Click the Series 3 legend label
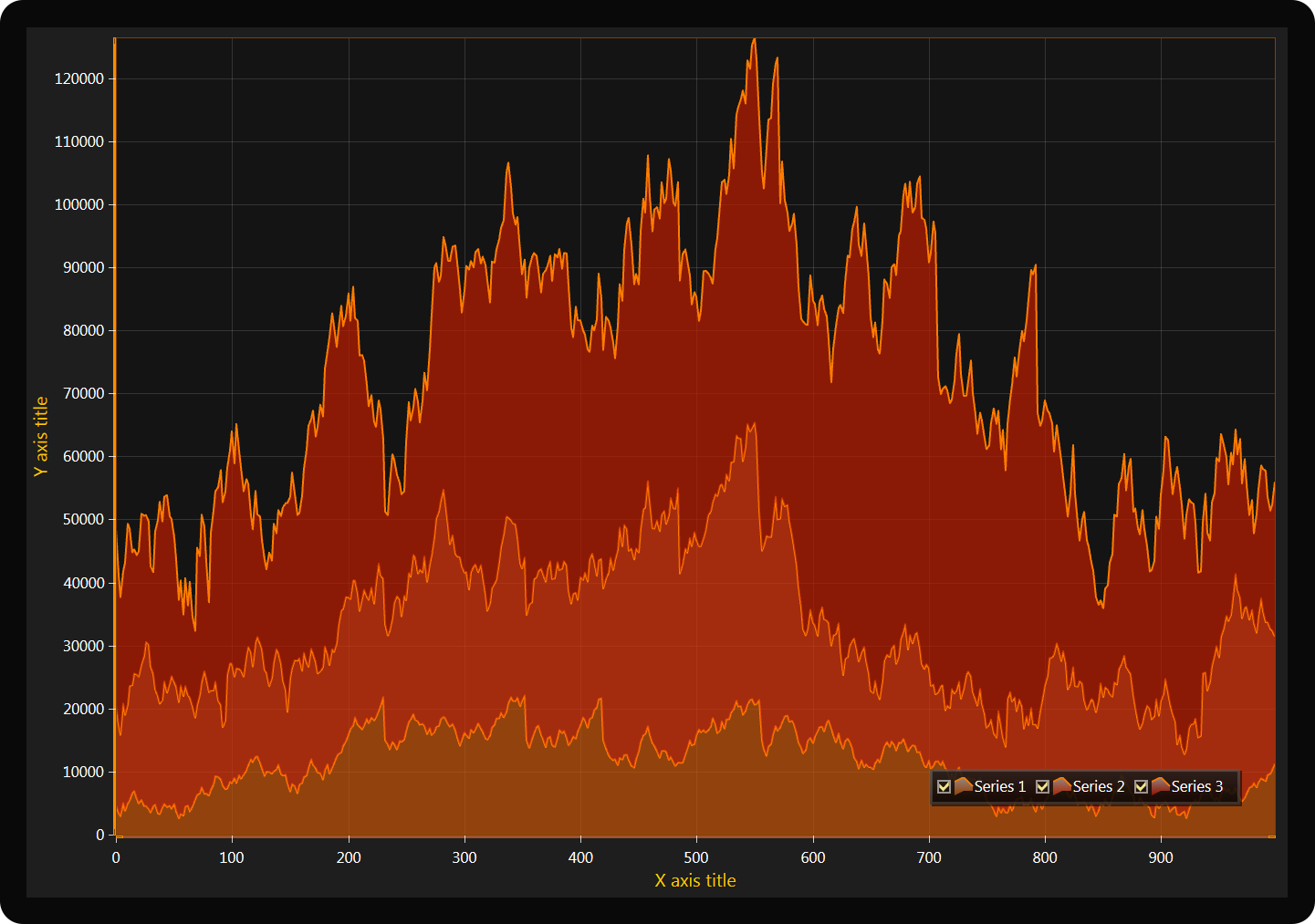The height and width of the screenshot is (924, 1315). pos(1196,786)
